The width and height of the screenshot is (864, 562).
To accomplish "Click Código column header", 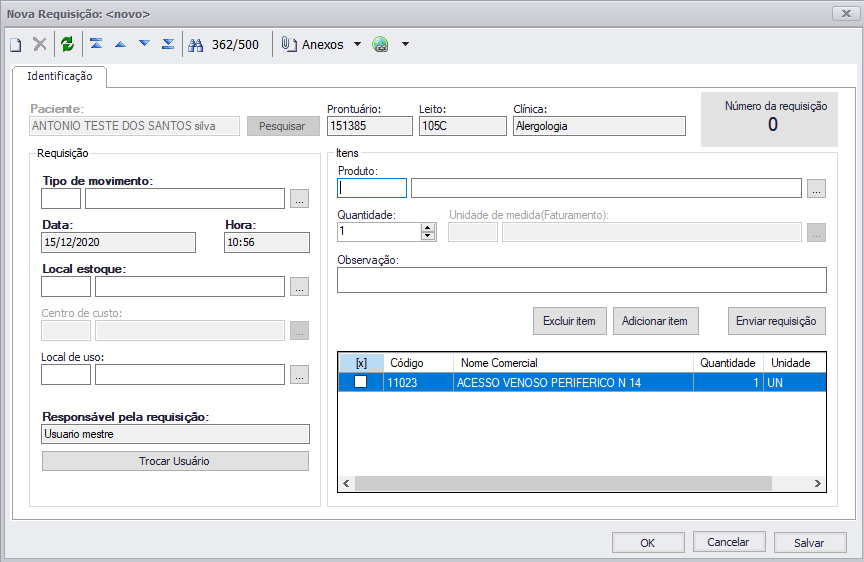I will tap(418, 363).
